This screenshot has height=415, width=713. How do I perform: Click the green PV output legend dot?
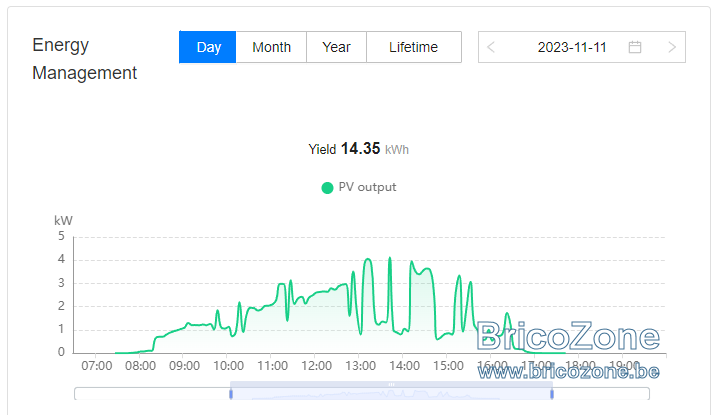coord(327,188)
